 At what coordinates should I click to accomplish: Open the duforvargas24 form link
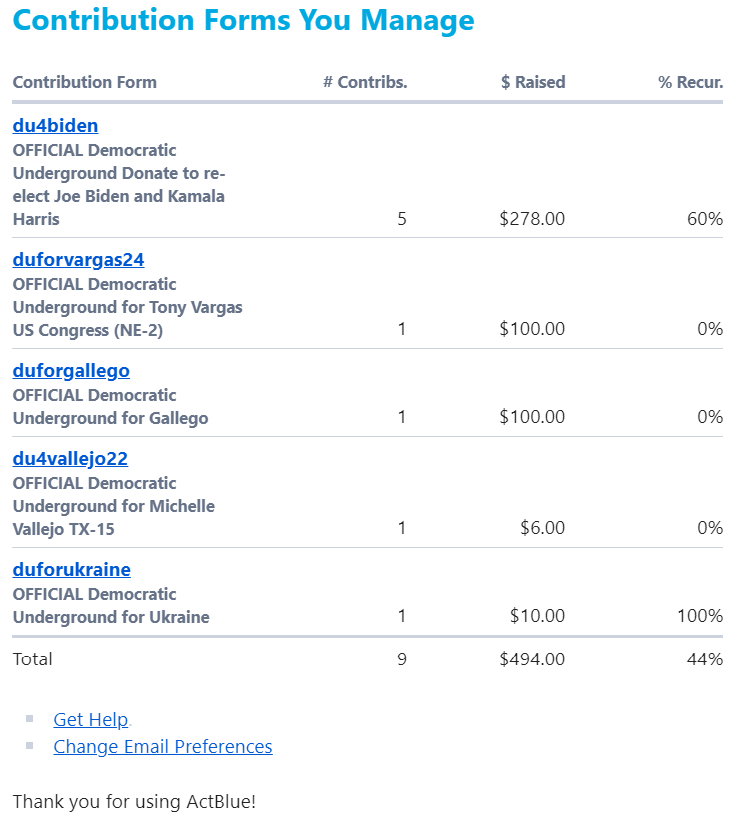[x=78, y=259]
